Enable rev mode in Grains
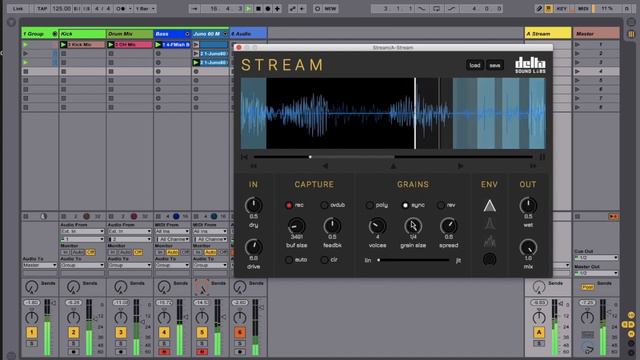Image resolution: width=640 pixels, height=360 pixels. click(x=441, y=205)
